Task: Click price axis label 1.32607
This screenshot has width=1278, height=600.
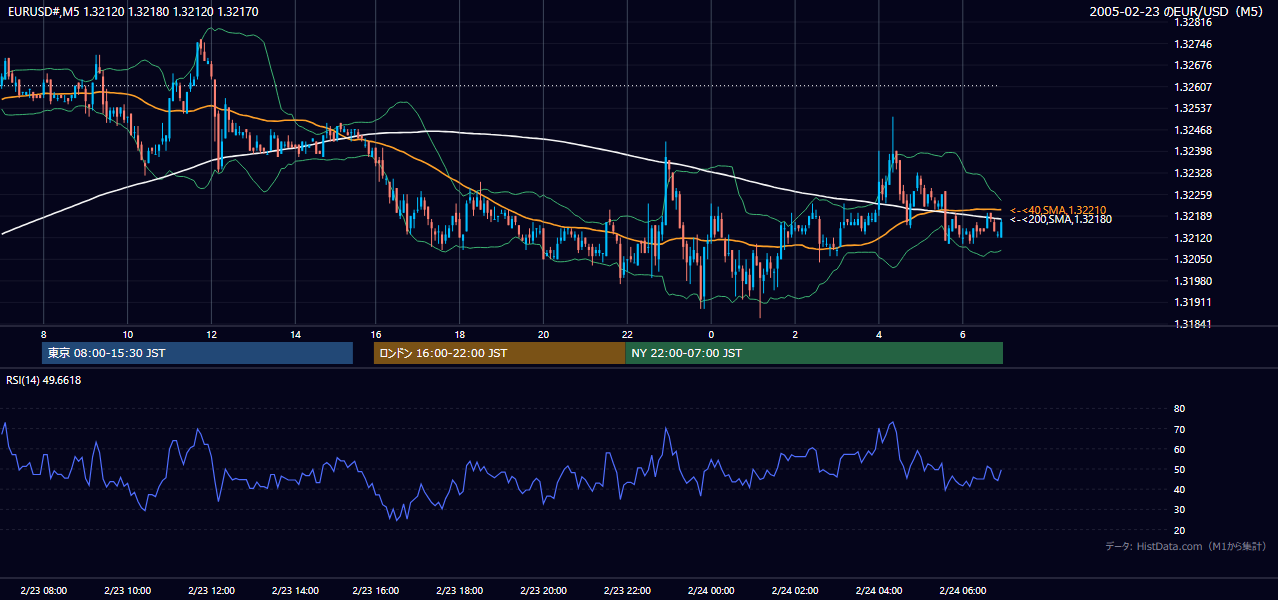Action: [1193, 87]
